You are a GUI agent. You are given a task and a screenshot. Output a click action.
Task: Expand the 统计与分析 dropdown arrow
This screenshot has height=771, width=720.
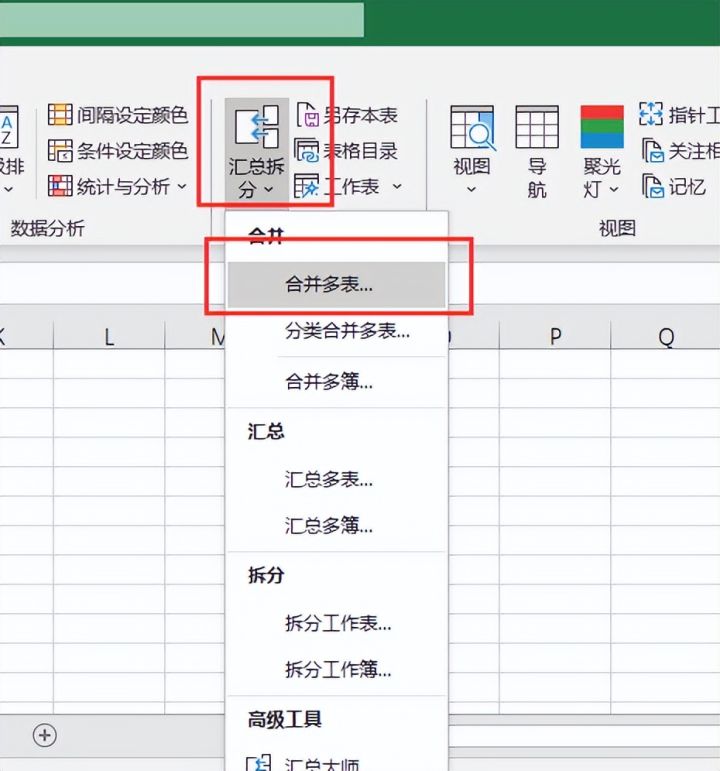pos(182,186)
